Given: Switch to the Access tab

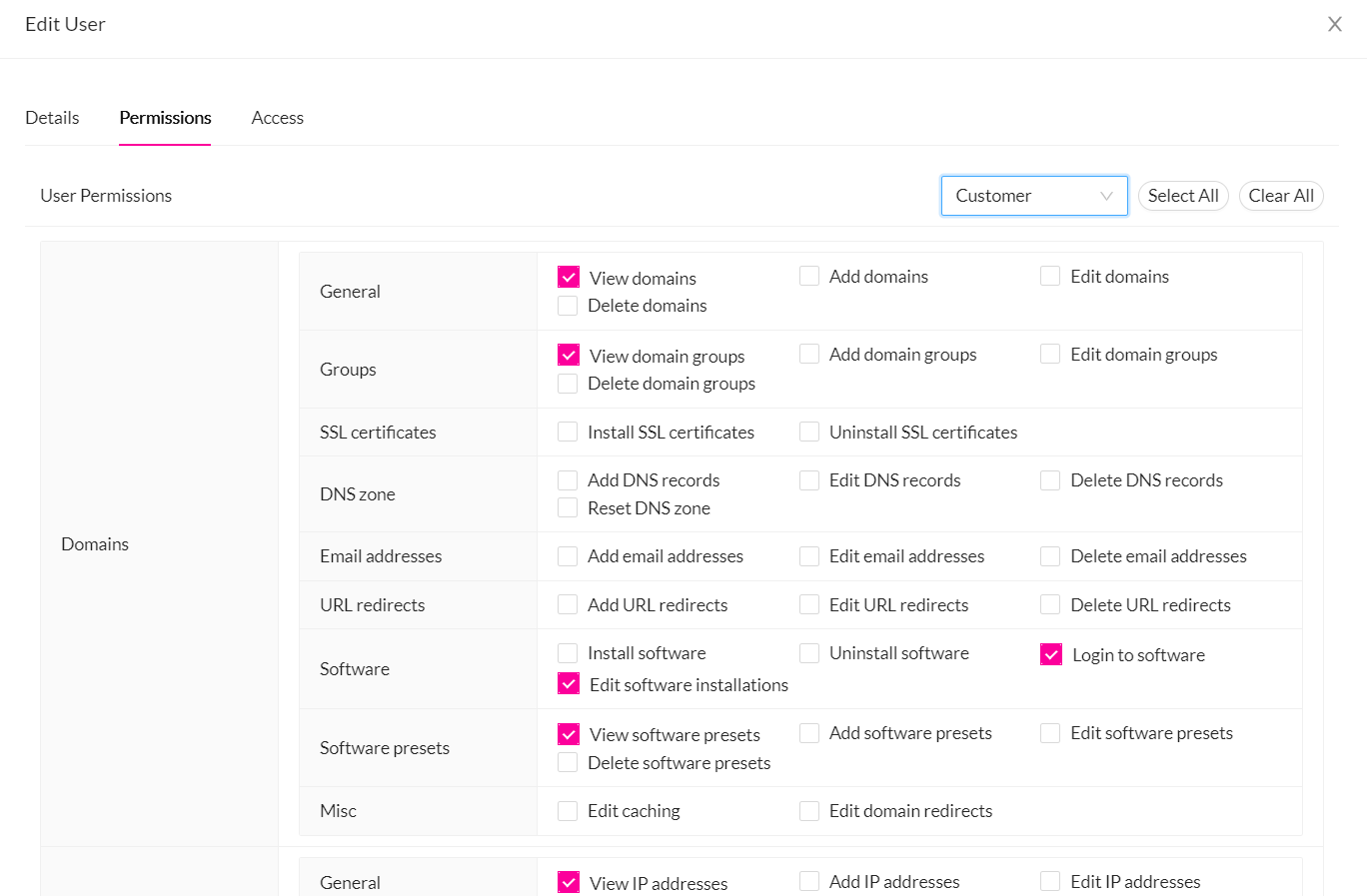Looking at the screenshot, I should [x=277, y=117].
